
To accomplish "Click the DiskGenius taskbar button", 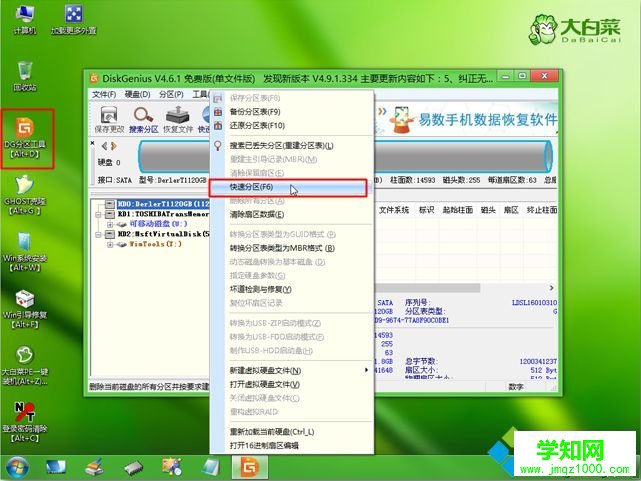I will click(x=250, y=468).
